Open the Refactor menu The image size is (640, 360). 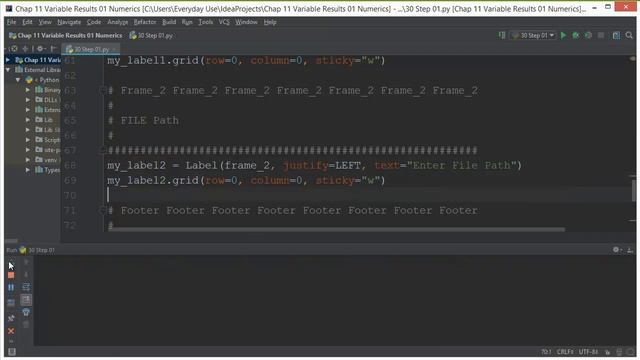coord(145,22)
